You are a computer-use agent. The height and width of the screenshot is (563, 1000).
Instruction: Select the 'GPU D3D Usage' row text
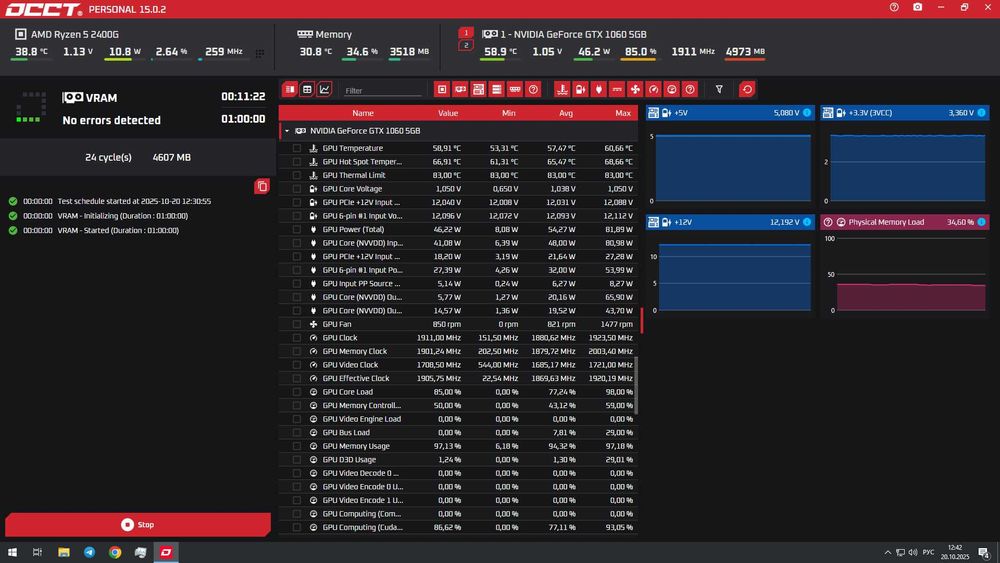[349, 459]
